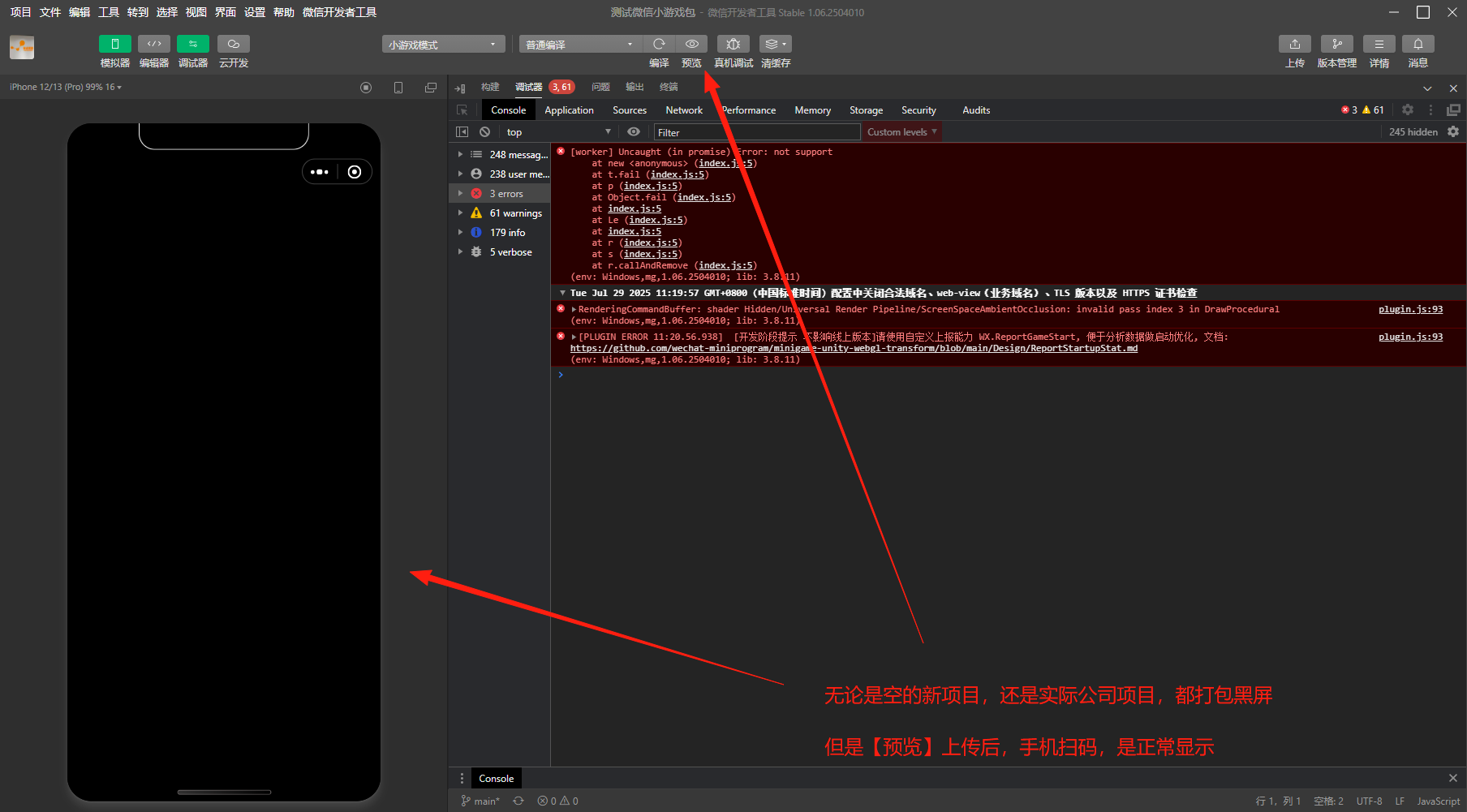This screenshot has height=812, width=1467.
Task: Expand the 238 user messages group
Action: 500,174
